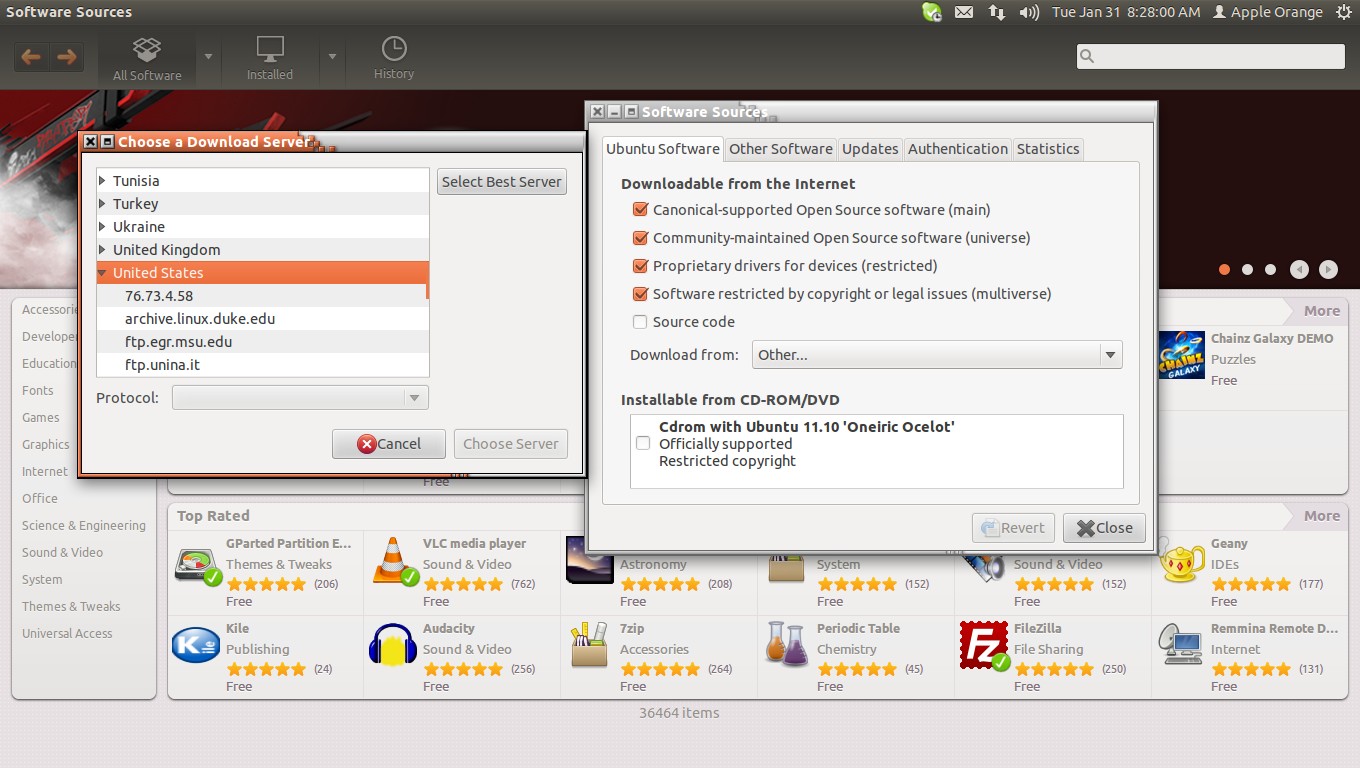The height and width of the screenshot is (768, 1360).
Task: Uncheck Community-maintained Open Source software (universe)
Action: [x=640, y=238]
